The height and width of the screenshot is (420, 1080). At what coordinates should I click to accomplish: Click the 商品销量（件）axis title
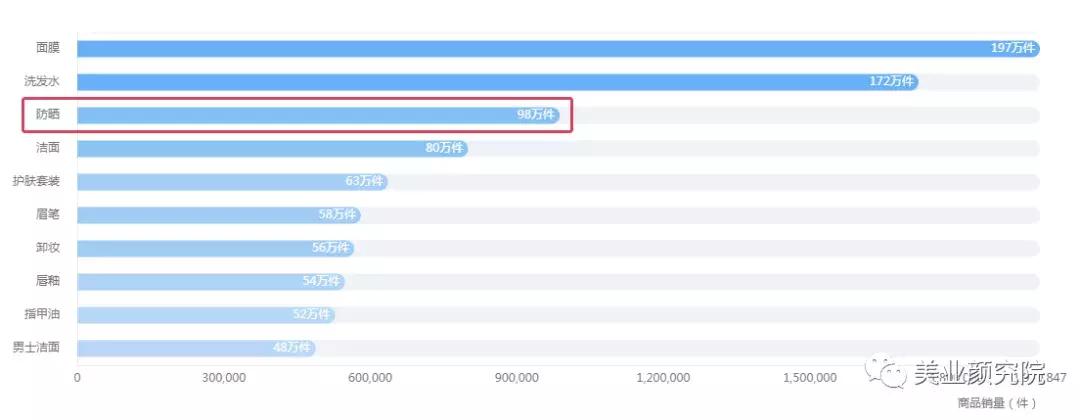point(990,402)
